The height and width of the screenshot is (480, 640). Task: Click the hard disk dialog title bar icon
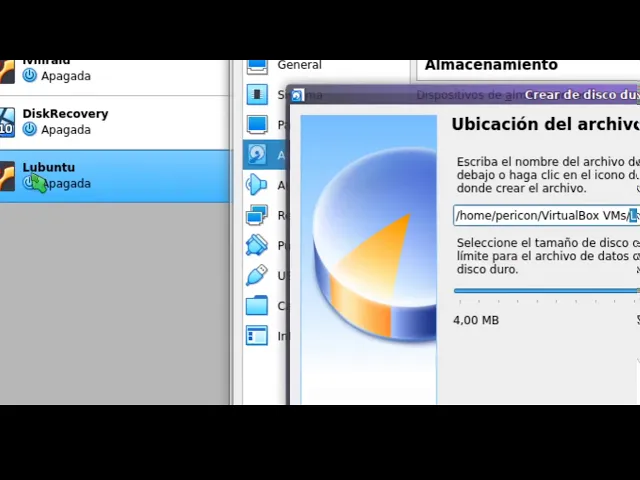coord(297,96)
